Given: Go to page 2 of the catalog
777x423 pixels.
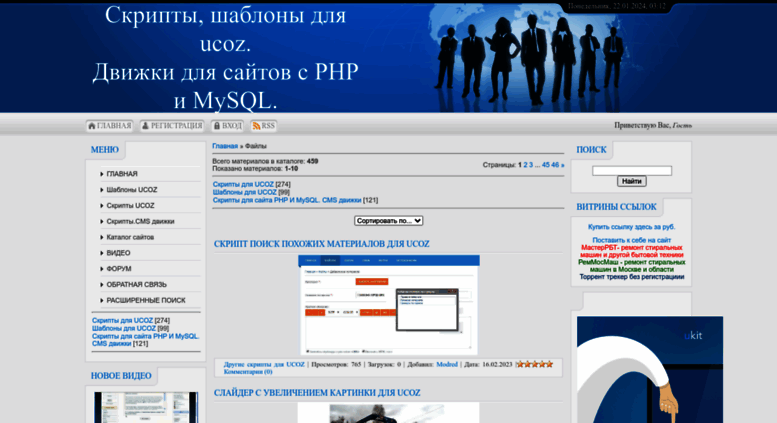Looking at the screenshot, I should point(525,165).
